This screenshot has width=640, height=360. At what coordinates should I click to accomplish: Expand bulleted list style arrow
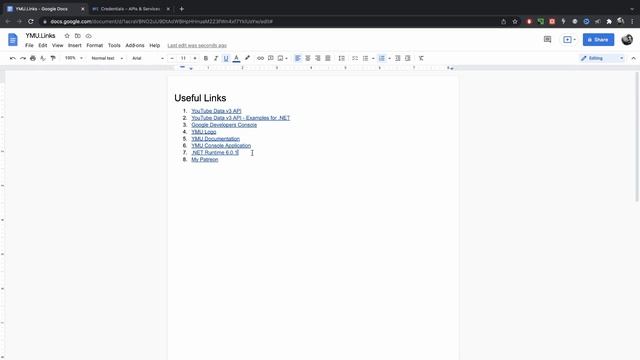[373, 58]
